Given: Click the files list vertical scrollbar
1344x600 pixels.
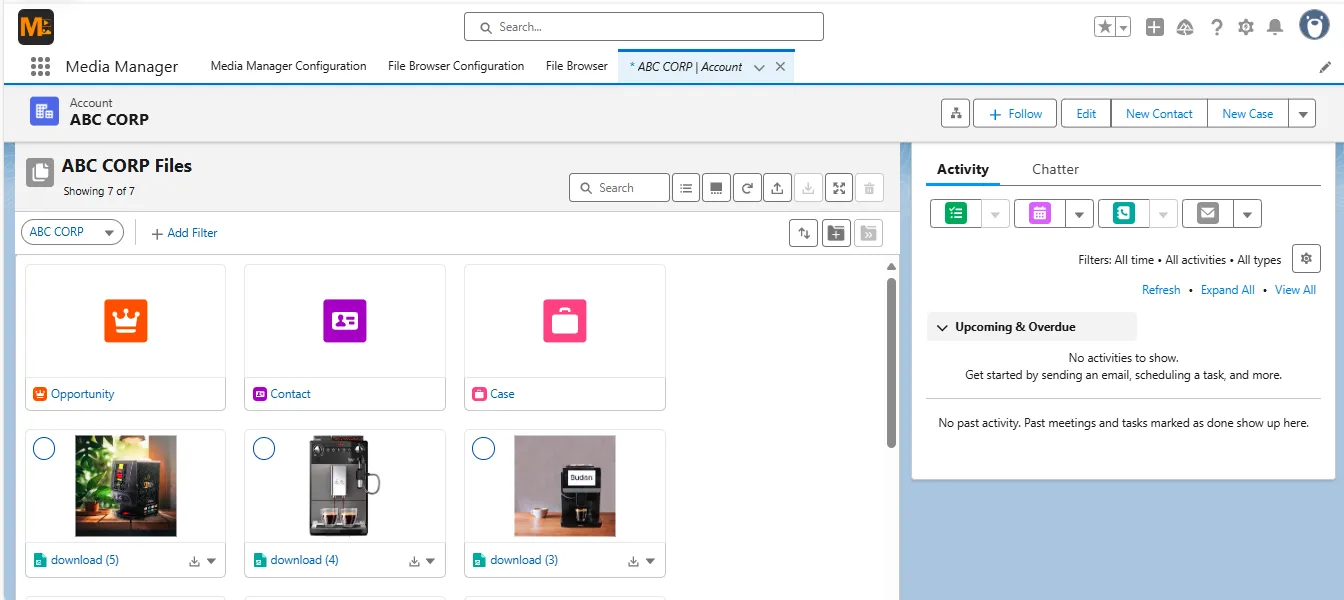Looking at the screenshot, I should (x=891, y=362).
